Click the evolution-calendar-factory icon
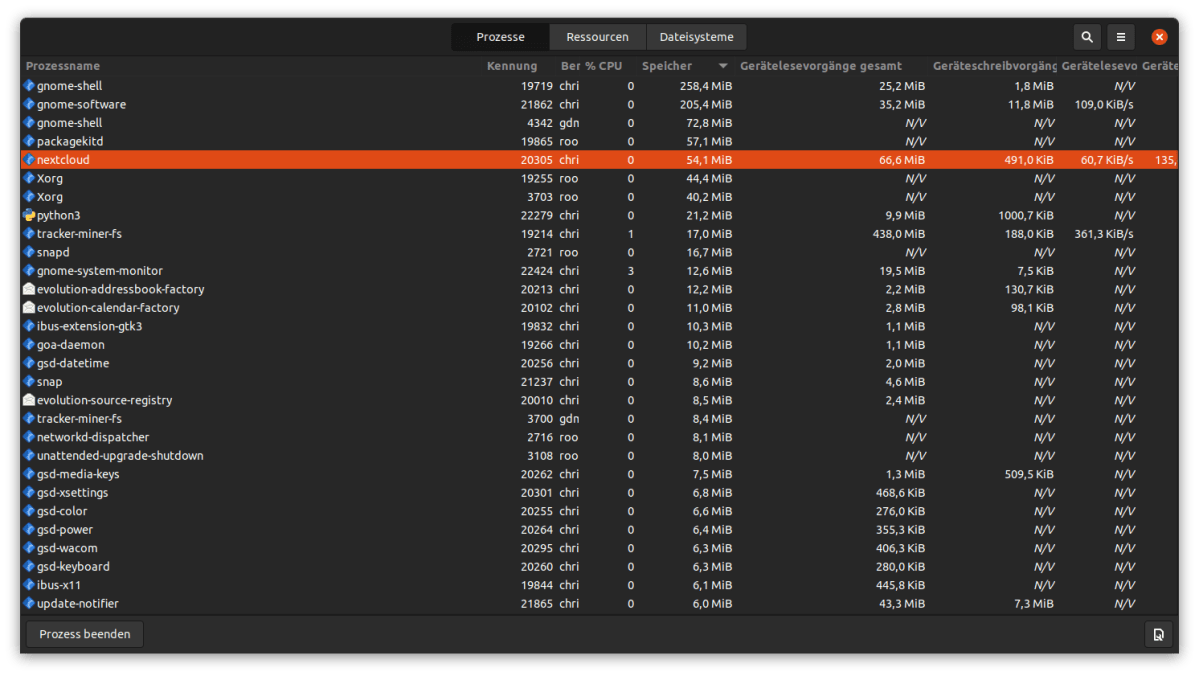The width and height of the screenshot is (1199, 676). [29, 307]
